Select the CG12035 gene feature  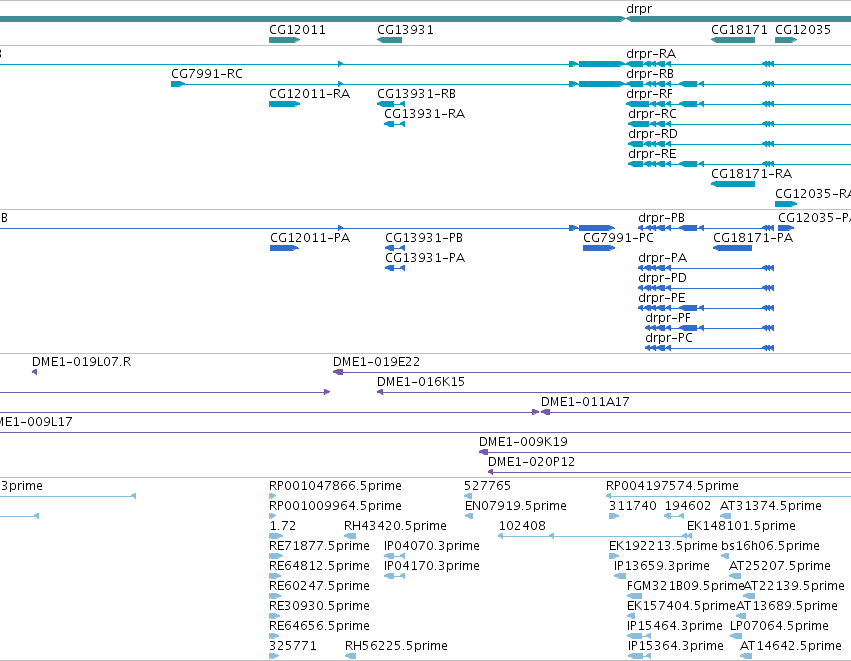tap(786, 40)
